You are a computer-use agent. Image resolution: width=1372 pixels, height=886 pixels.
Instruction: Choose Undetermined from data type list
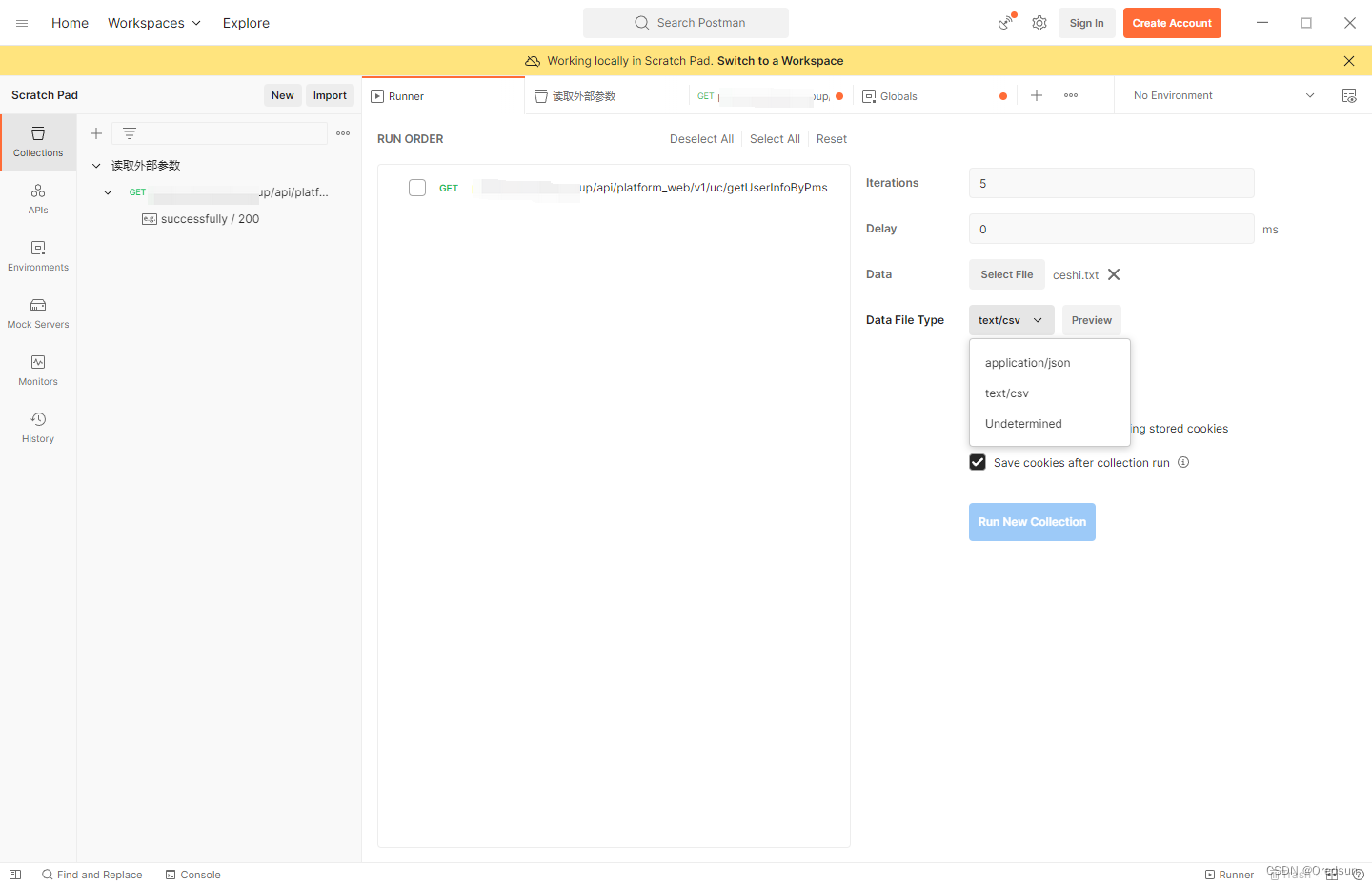point(1050,424)
